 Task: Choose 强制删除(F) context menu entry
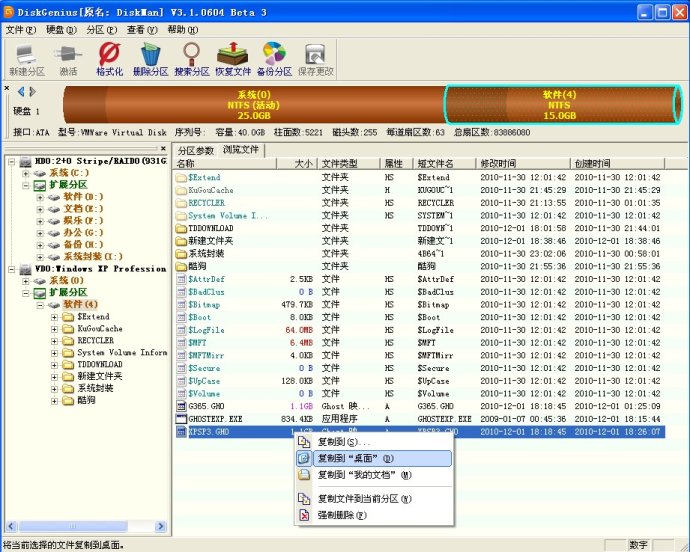click(374, 515)
